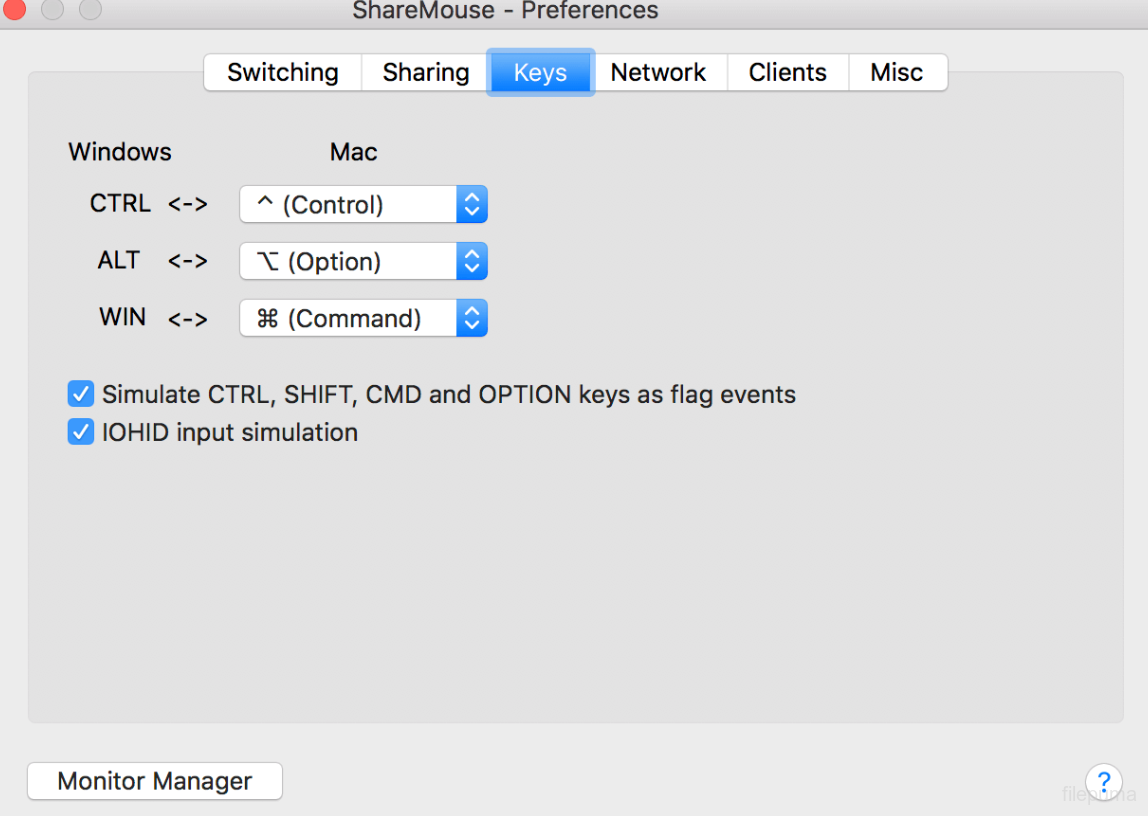Click the ShareMouse - Preferences window title

pos(505,11)
